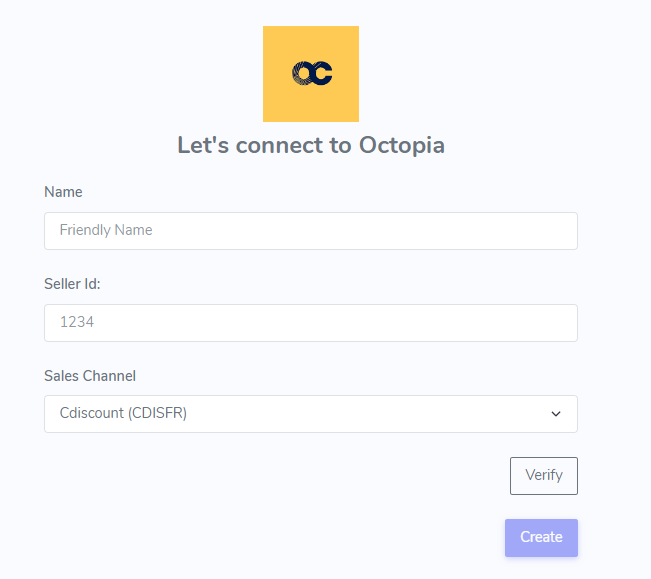Click the "Let's connect to Octopia" heading
Viewport: 651px width, 579px height.
(x=310, y=145)
